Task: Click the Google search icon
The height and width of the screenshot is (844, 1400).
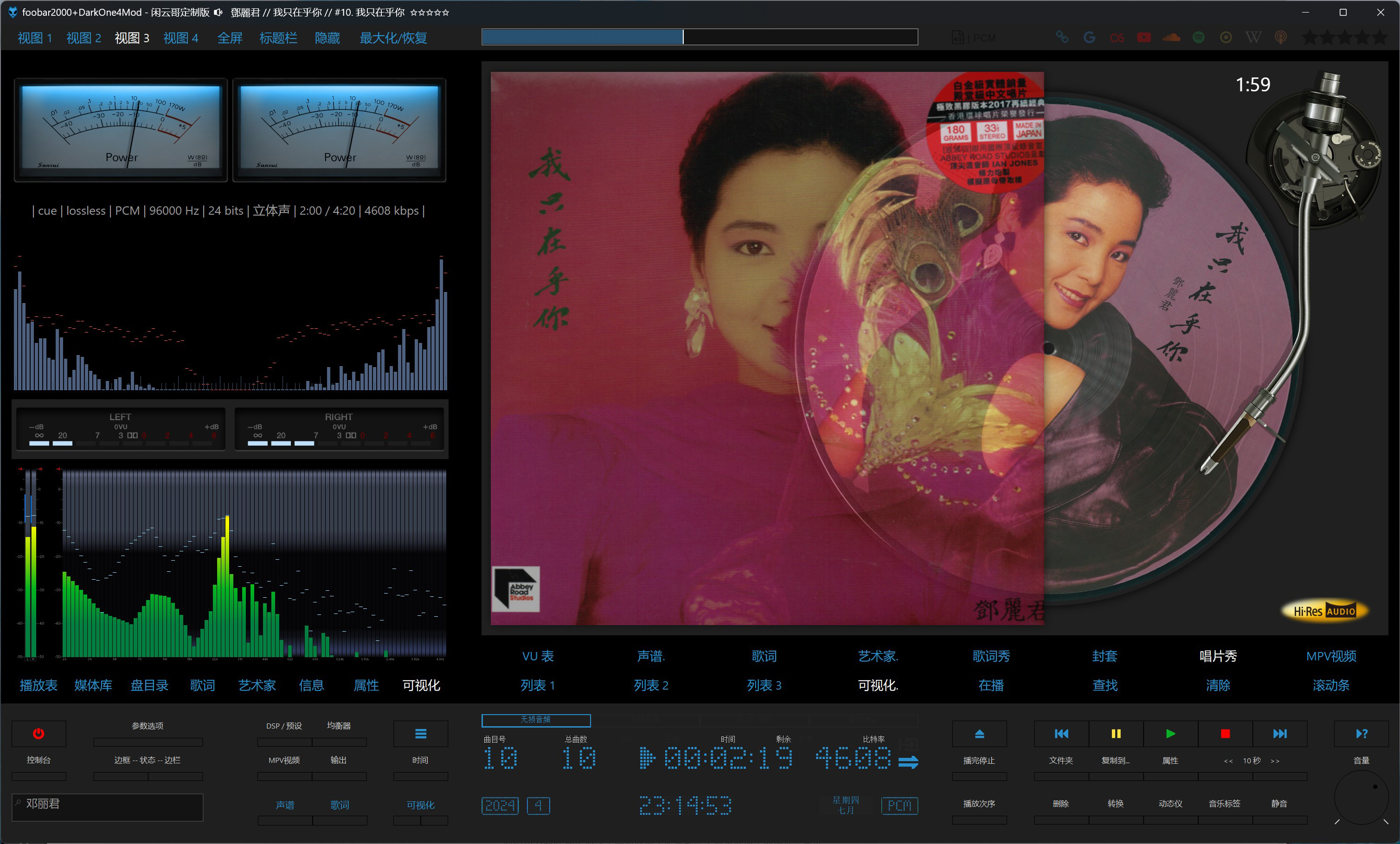Action: point(1089,38)
